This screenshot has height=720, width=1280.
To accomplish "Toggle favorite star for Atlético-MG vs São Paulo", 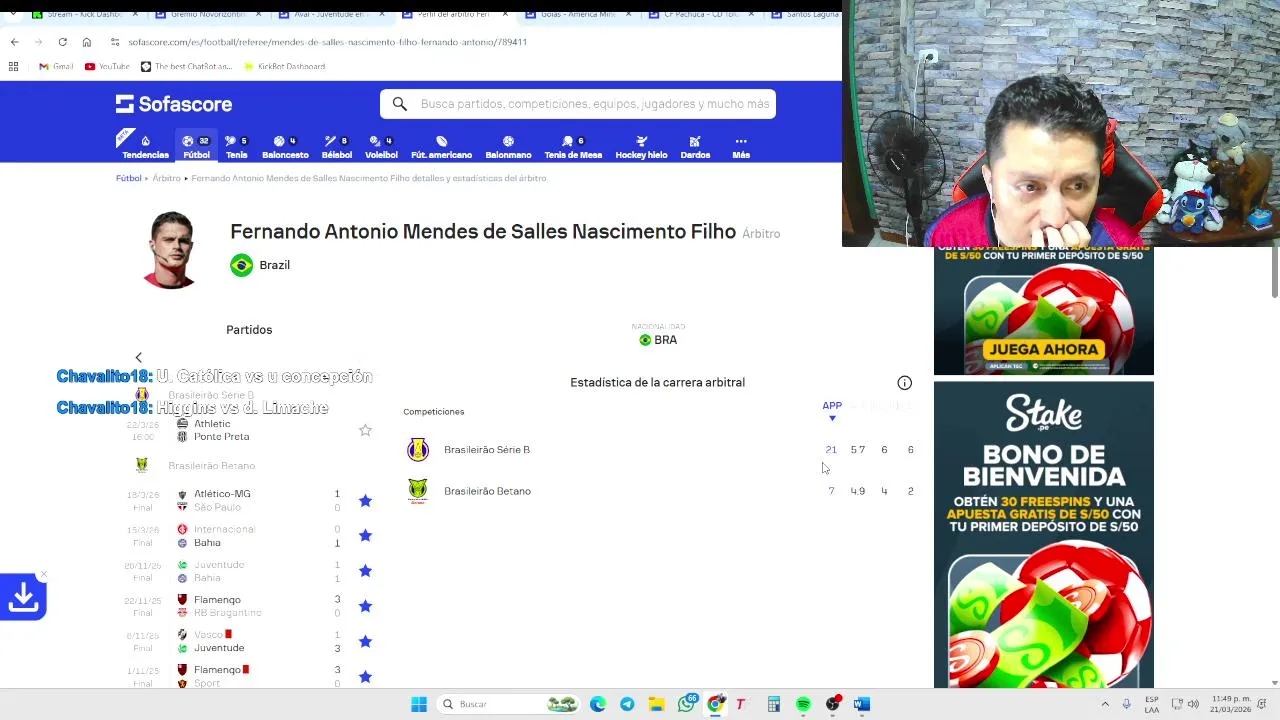I will coord(365,500).
